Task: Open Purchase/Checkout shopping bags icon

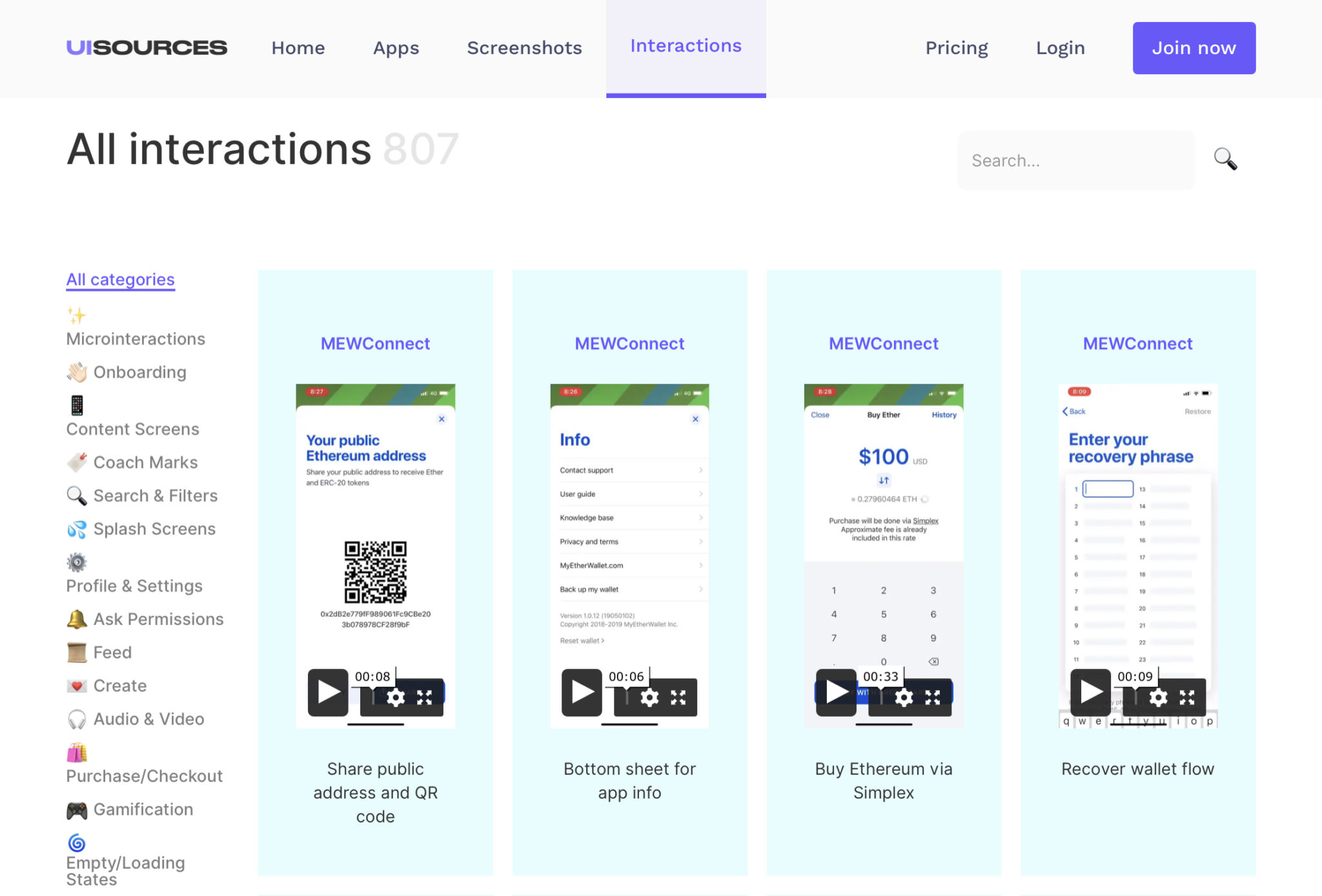Action: 77,753
